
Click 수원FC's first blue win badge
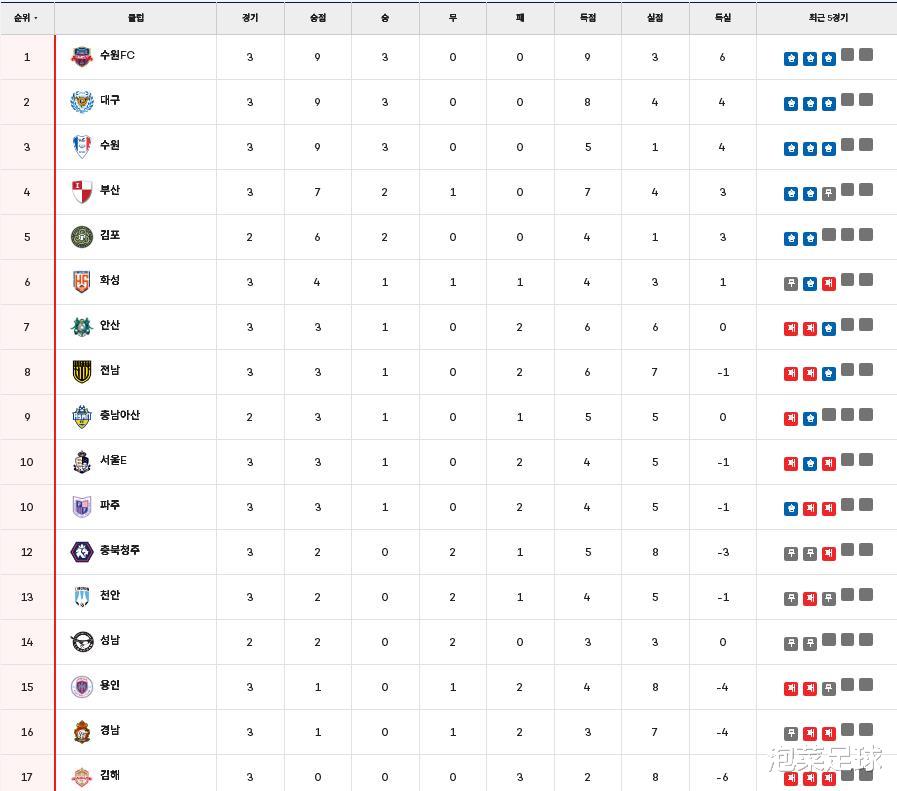(x=791, y=59)
